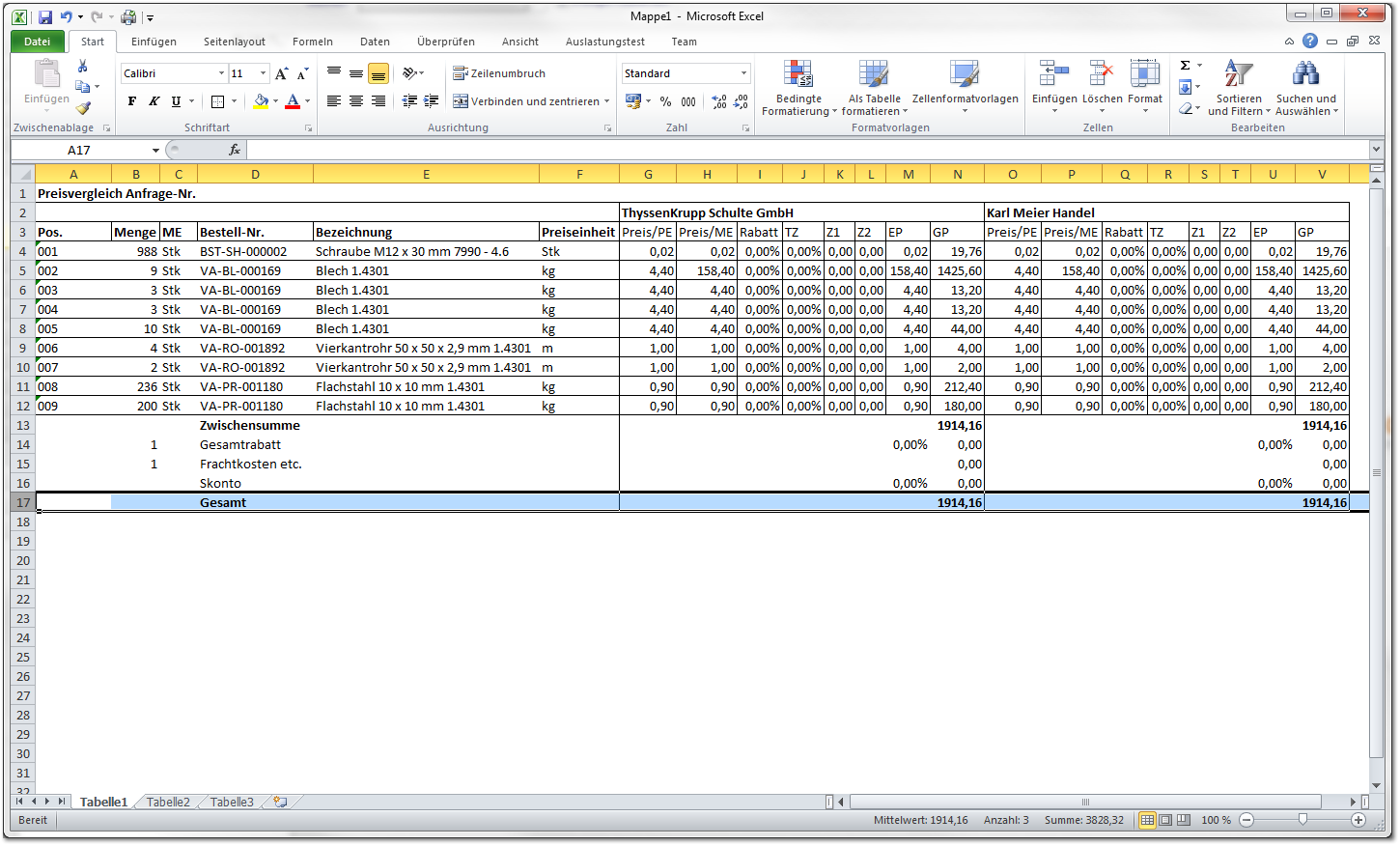Click the insert function fx button
Image resolution: width=1400 pixels, height=846 pixels.
[234, 150]
